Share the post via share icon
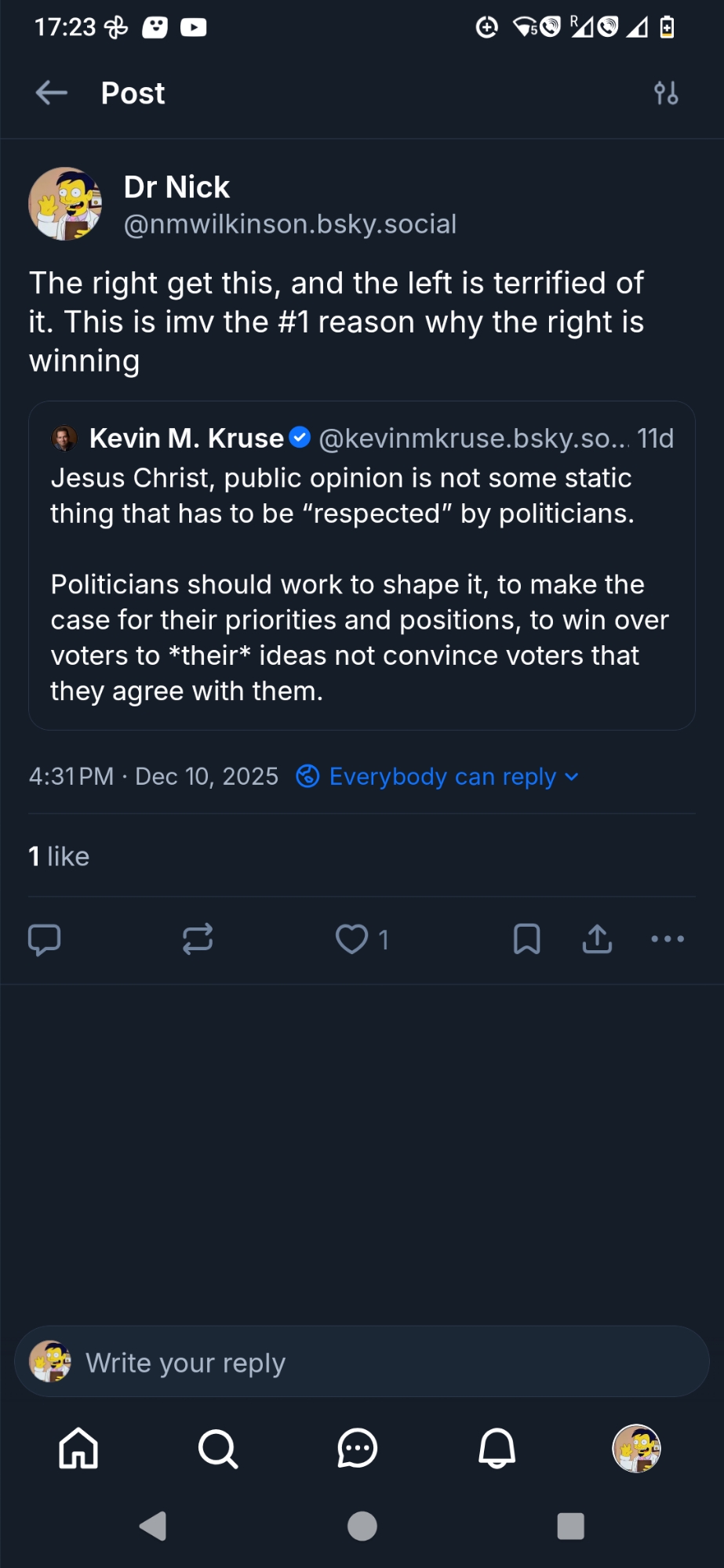724x1568 pixels. (597, 938)
